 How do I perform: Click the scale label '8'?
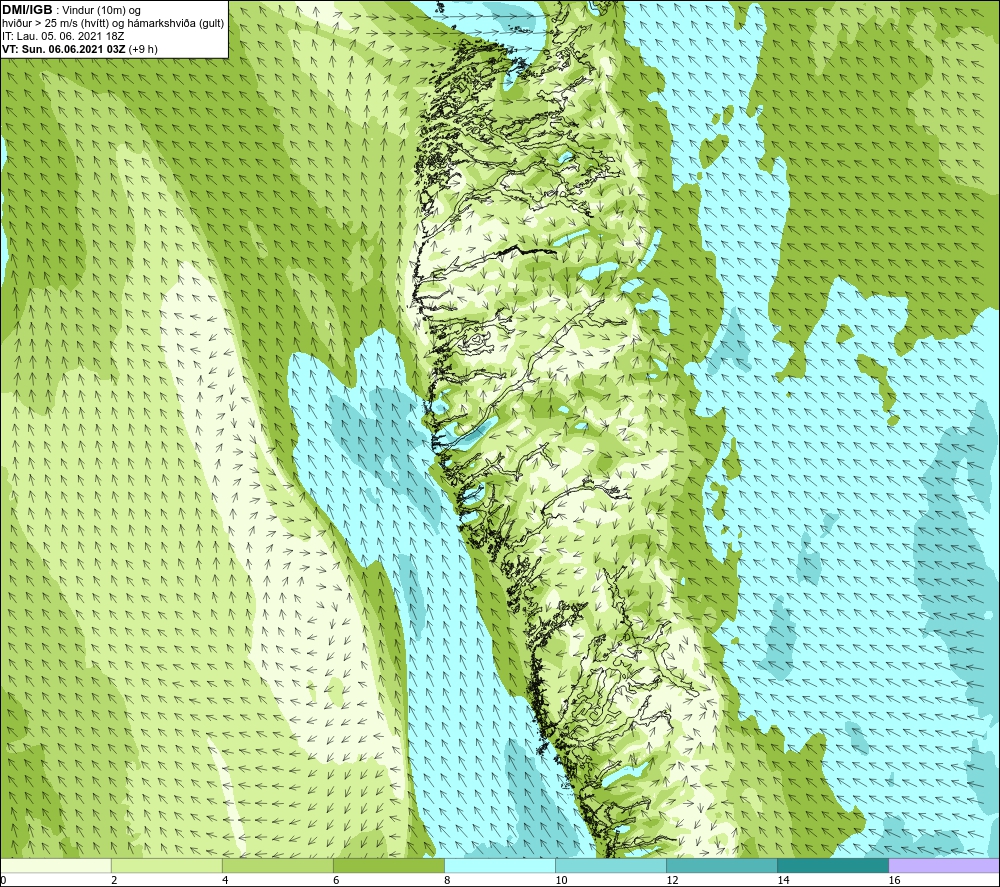446,880
